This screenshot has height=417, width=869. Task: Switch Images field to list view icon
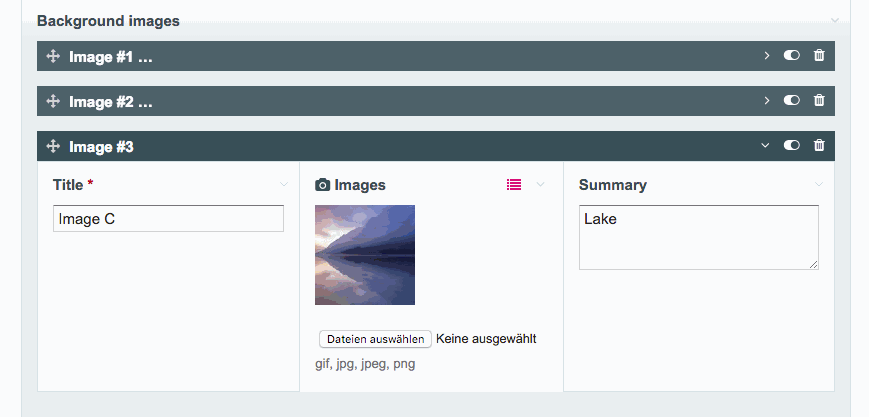tap(514, 185)
